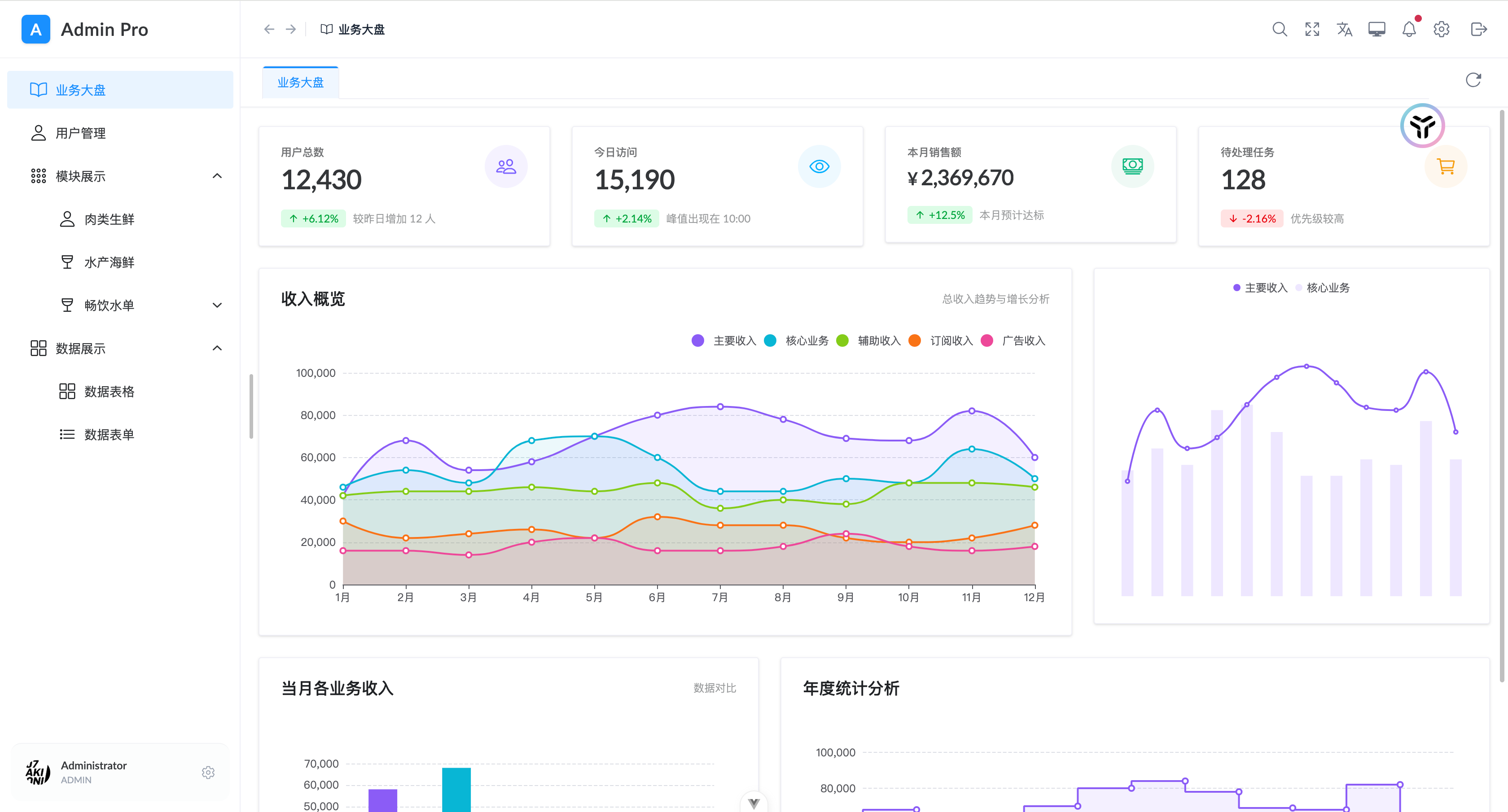The height and width of the screenshot is (812, 1508).
Task: Click the main page vertical scrollbar
Action: (x=1502, y=396)
